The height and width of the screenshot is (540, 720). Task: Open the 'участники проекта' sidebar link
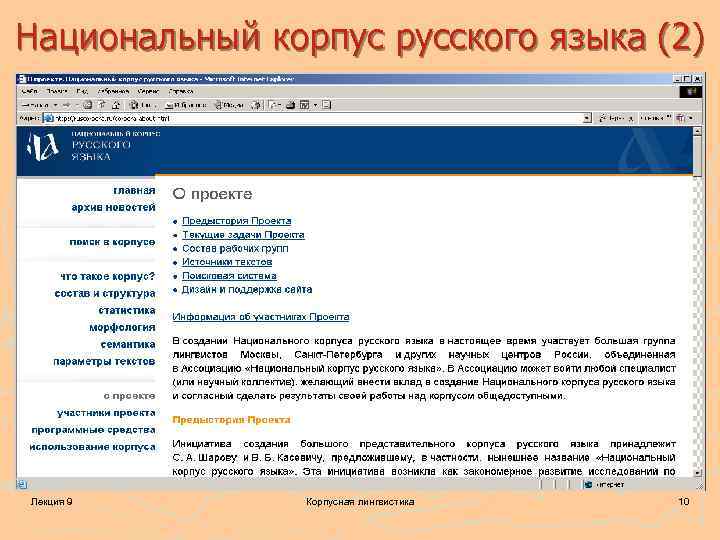click(106, 413)
